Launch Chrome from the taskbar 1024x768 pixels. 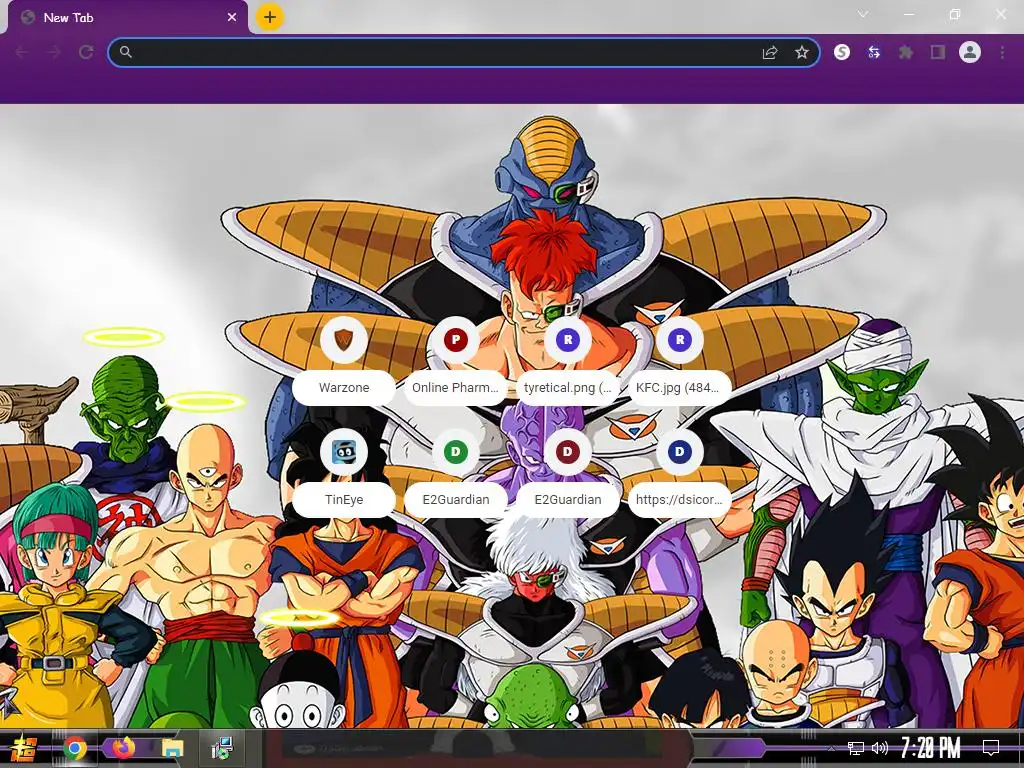(x=75, y=748)
